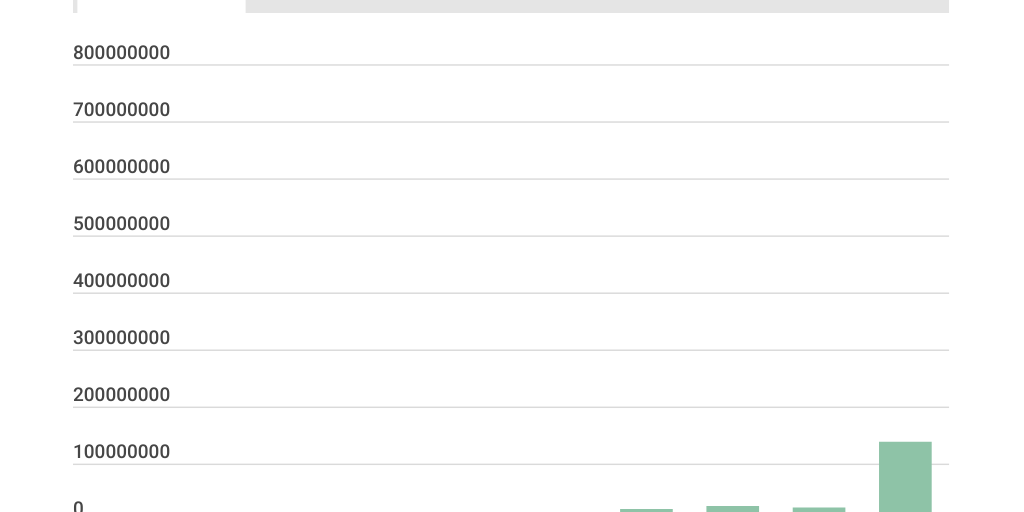The image size is (1024, 512).
Task: Click the gridline extending from 500000000
Action: pos(560,236)
